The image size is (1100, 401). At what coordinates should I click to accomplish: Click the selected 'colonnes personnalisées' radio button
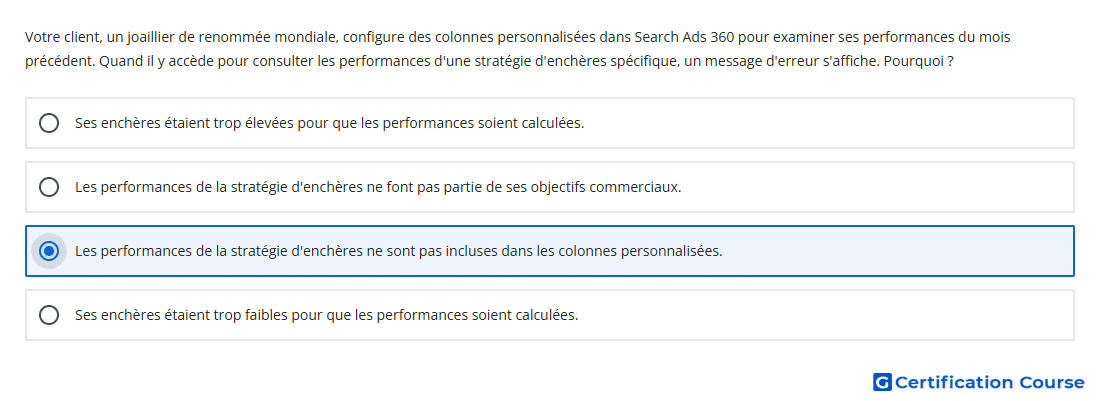tap(48, 251)
